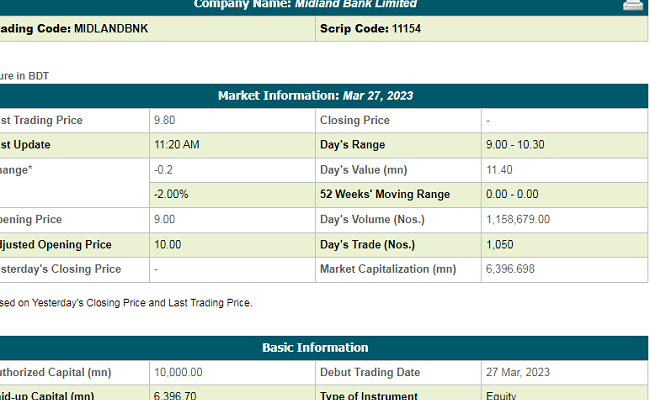Click the Day's Volume value 1,158,679.00

click(x=518, y=219)
